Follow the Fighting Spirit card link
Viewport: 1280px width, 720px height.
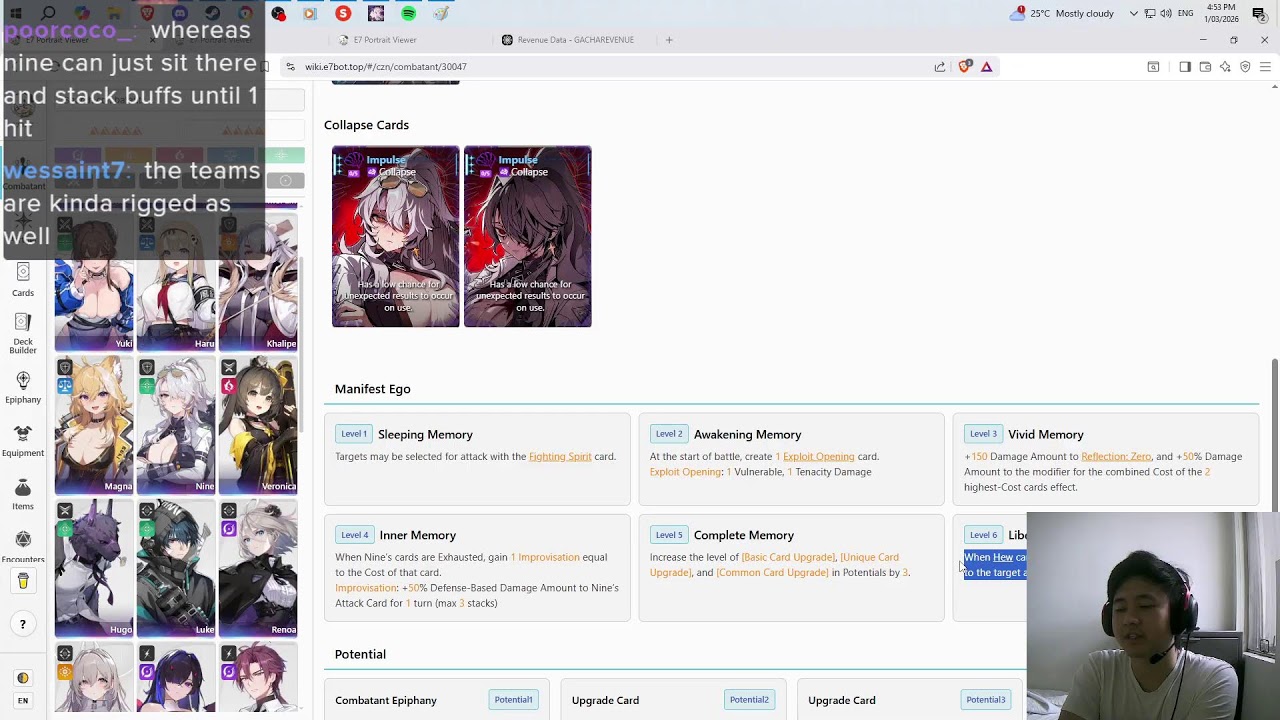point(560,457)
